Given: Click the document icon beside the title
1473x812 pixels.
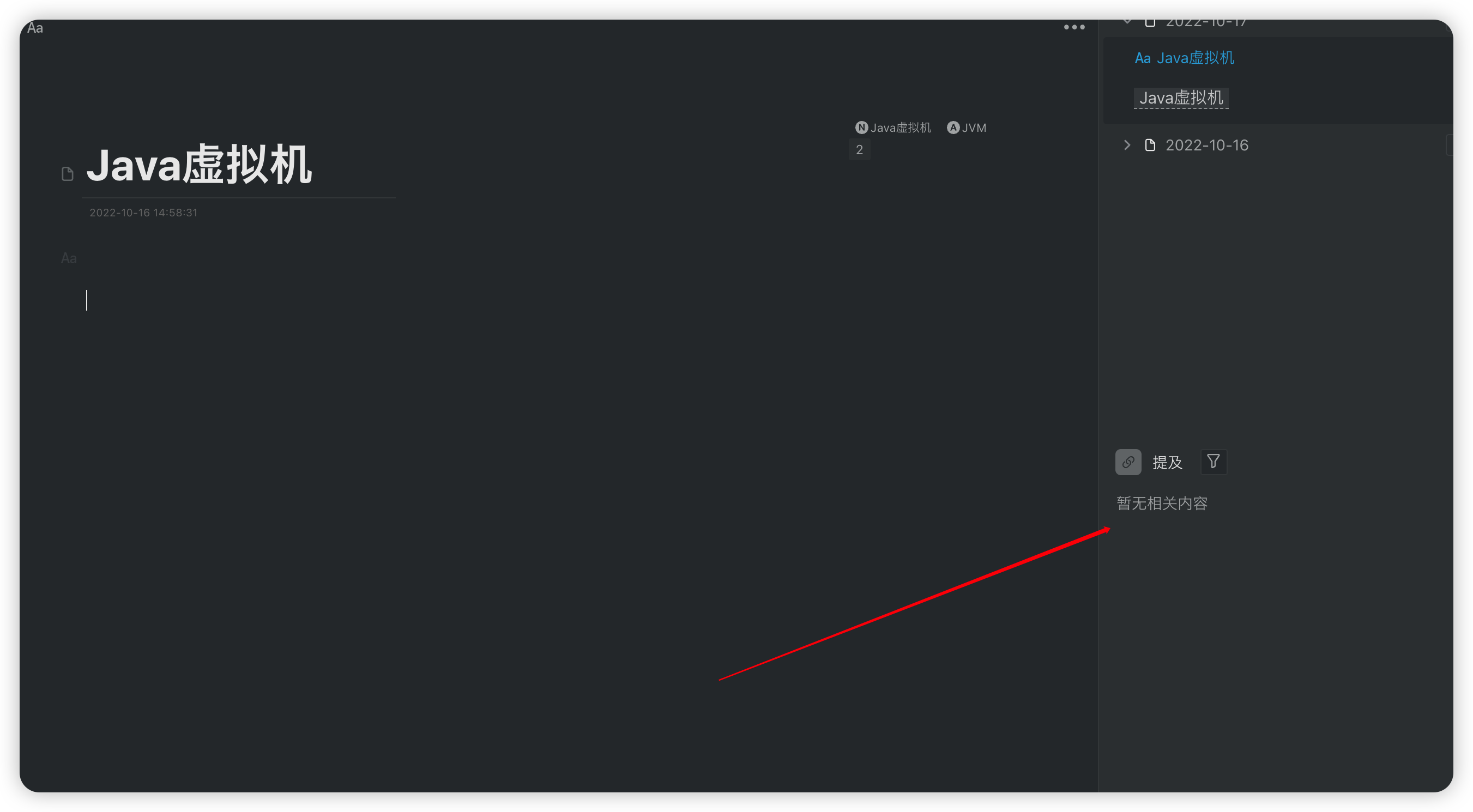Looking at the screenshot, I should click(x=68, y=174).
